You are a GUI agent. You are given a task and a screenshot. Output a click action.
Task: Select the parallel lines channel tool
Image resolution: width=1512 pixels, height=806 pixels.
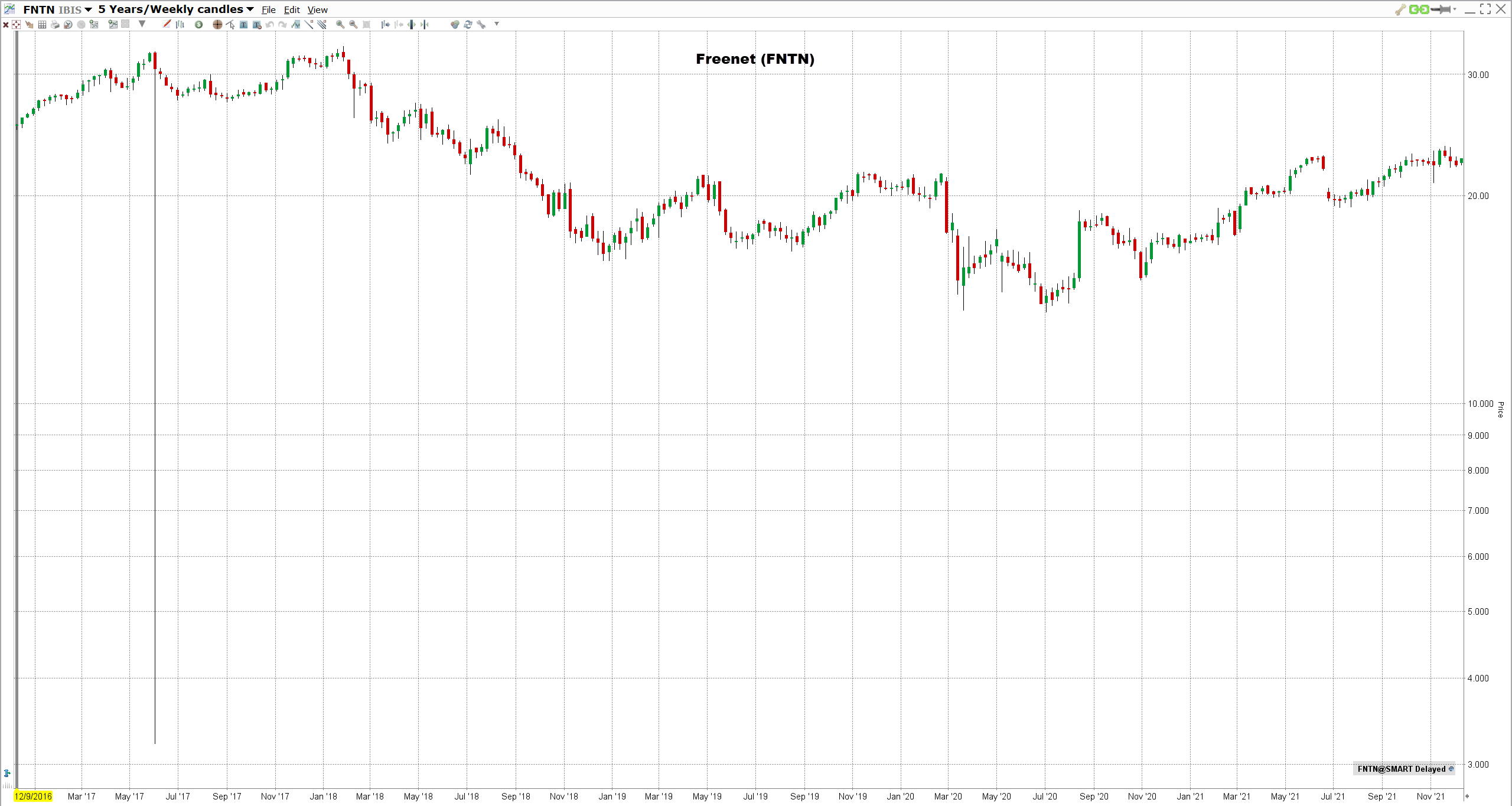[321, 24]
